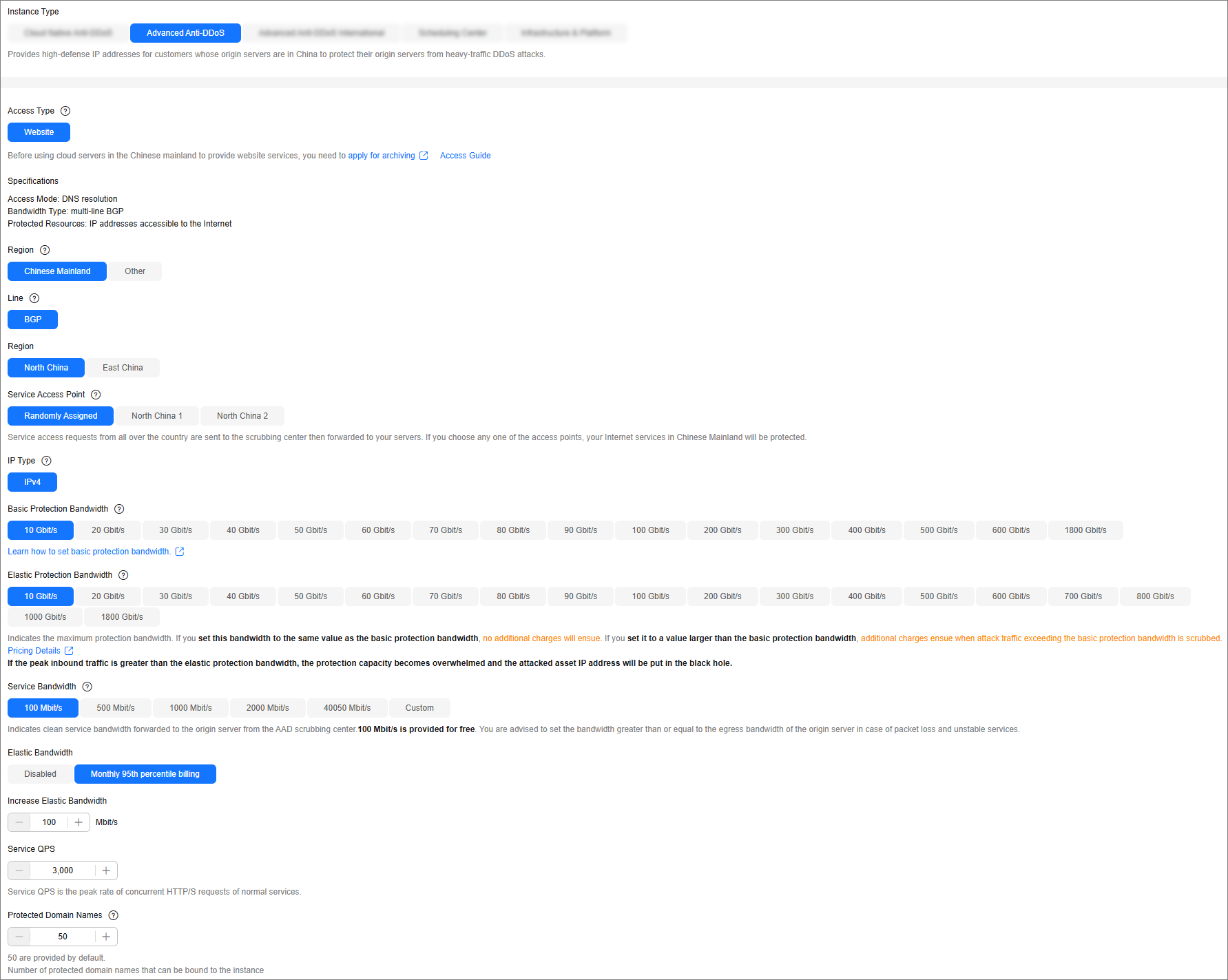
Task: Choose 800 Gbit/s elastic protection bandwidth
Action: (x=1155, y=596)
